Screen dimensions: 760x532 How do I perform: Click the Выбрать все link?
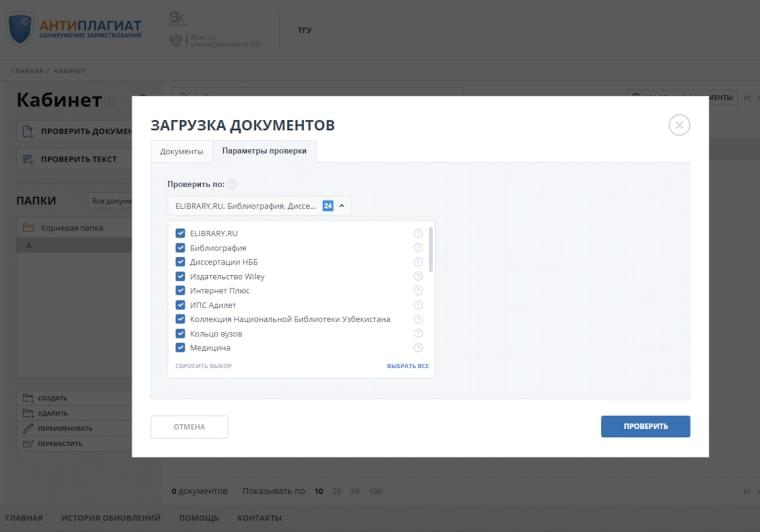(408, 366)
